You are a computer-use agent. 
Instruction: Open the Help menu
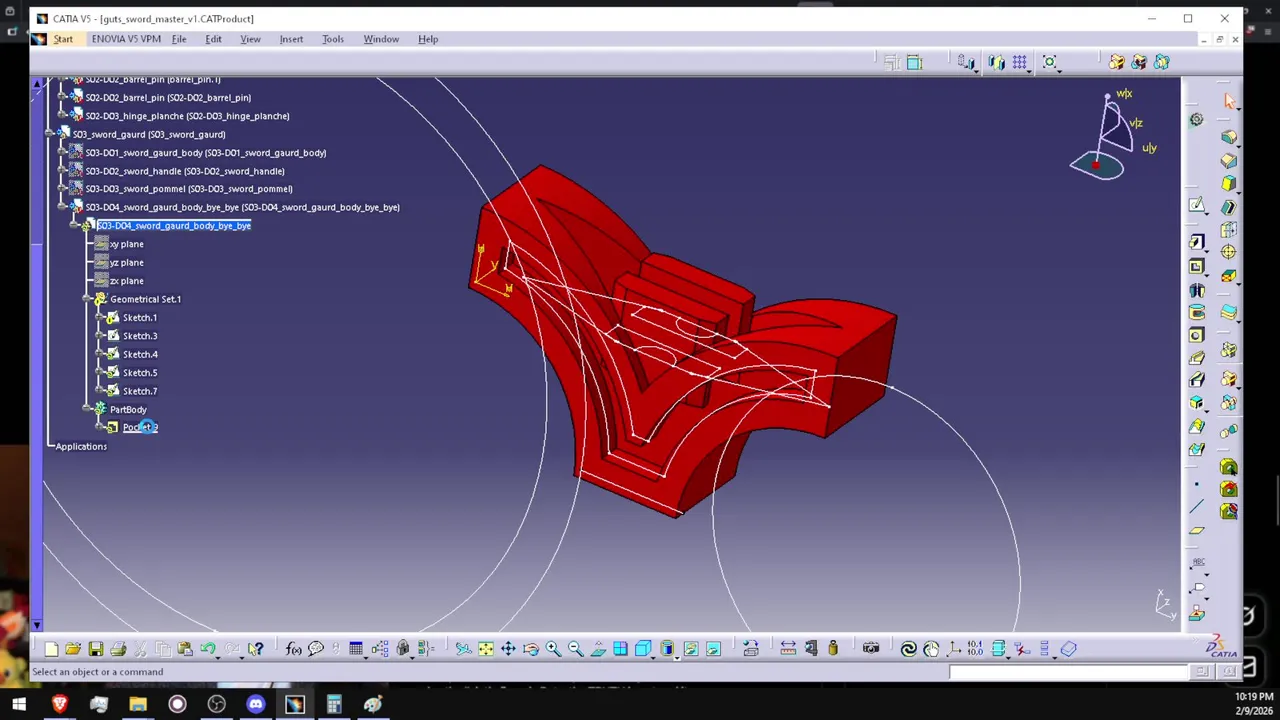point(428,39)
